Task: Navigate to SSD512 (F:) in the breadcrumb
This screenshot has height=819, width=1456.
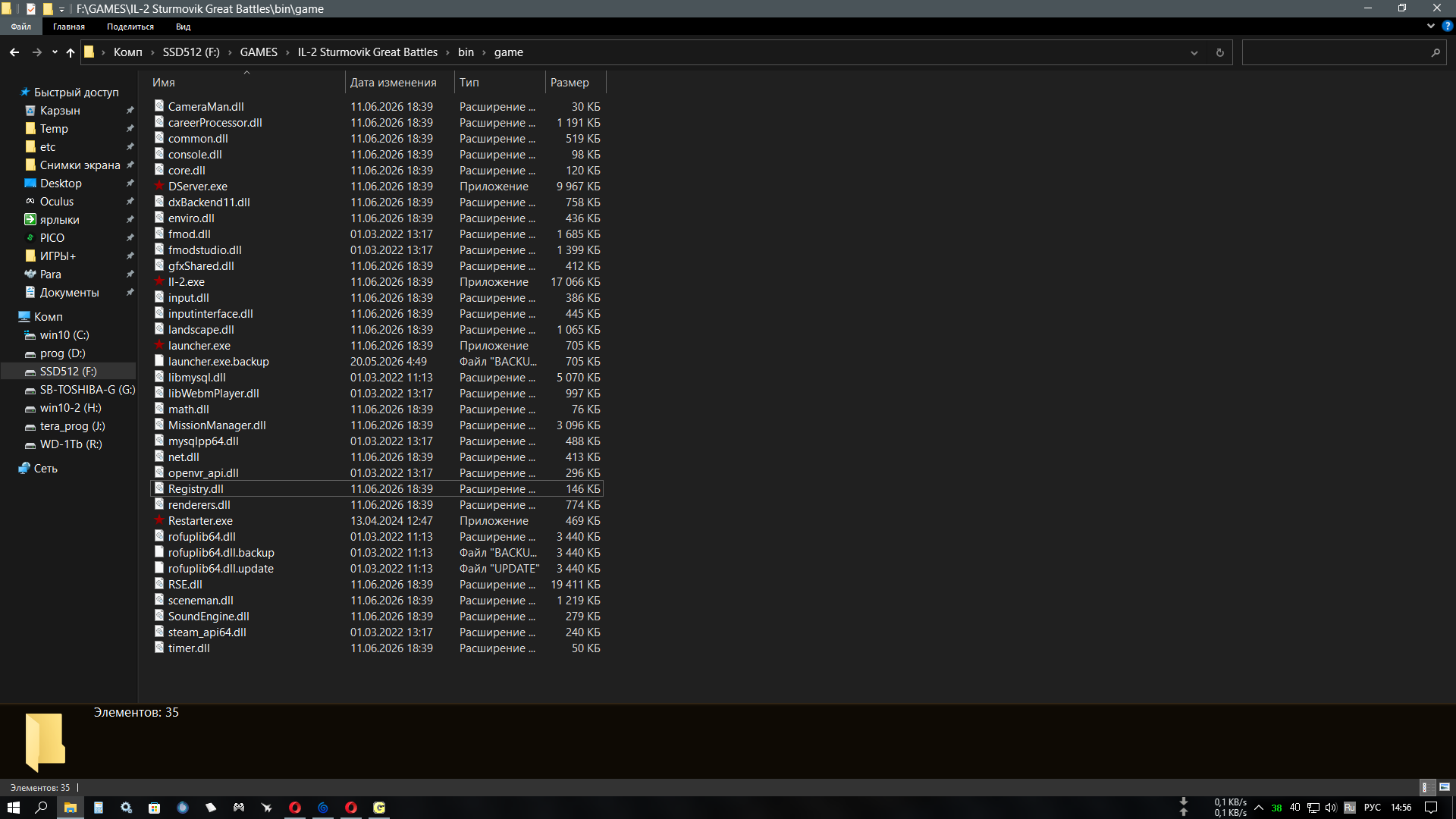Action: [x=191, y=52]
